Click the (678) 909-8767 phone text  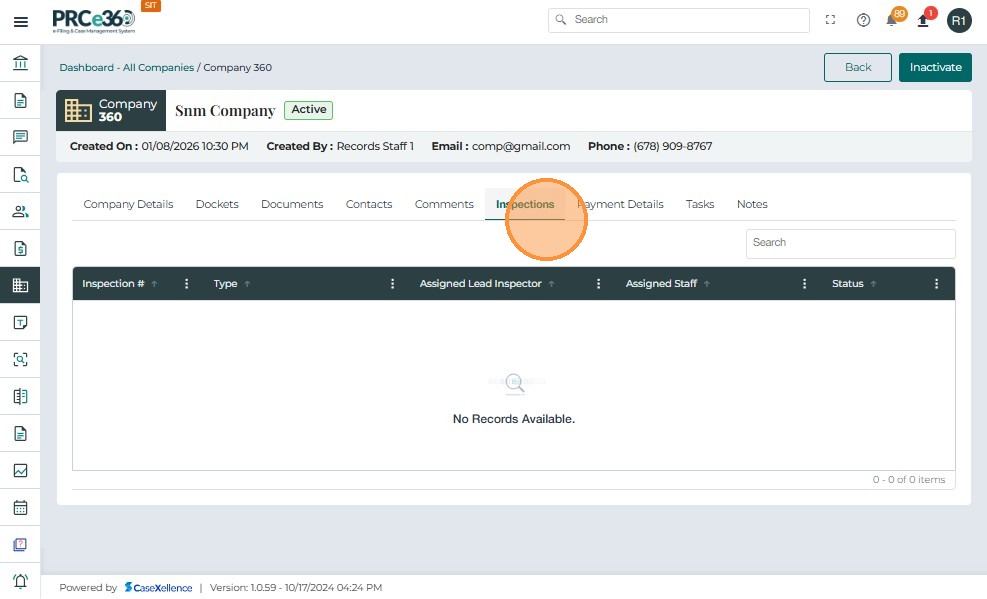coord(672,147)
